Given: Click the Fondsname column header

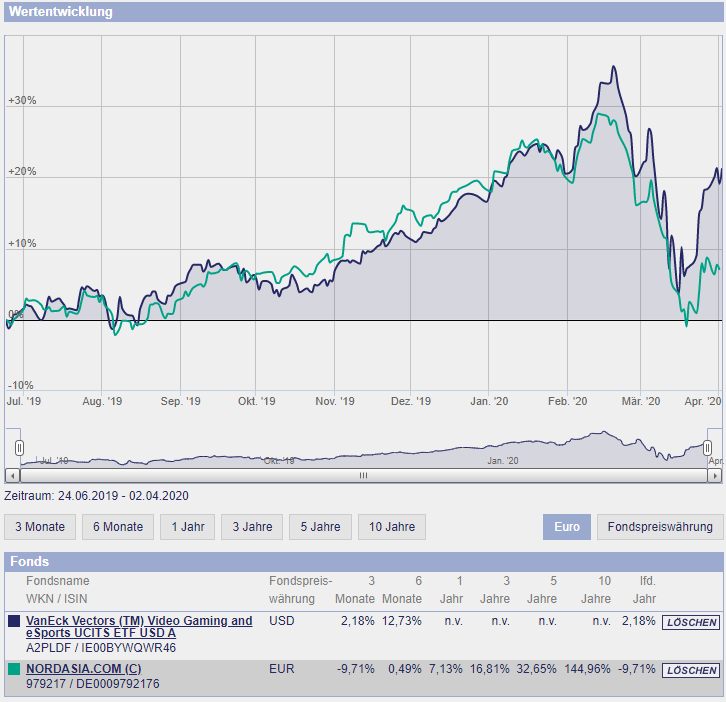Looking at the screenshot, I should click(x=57, y=581).
